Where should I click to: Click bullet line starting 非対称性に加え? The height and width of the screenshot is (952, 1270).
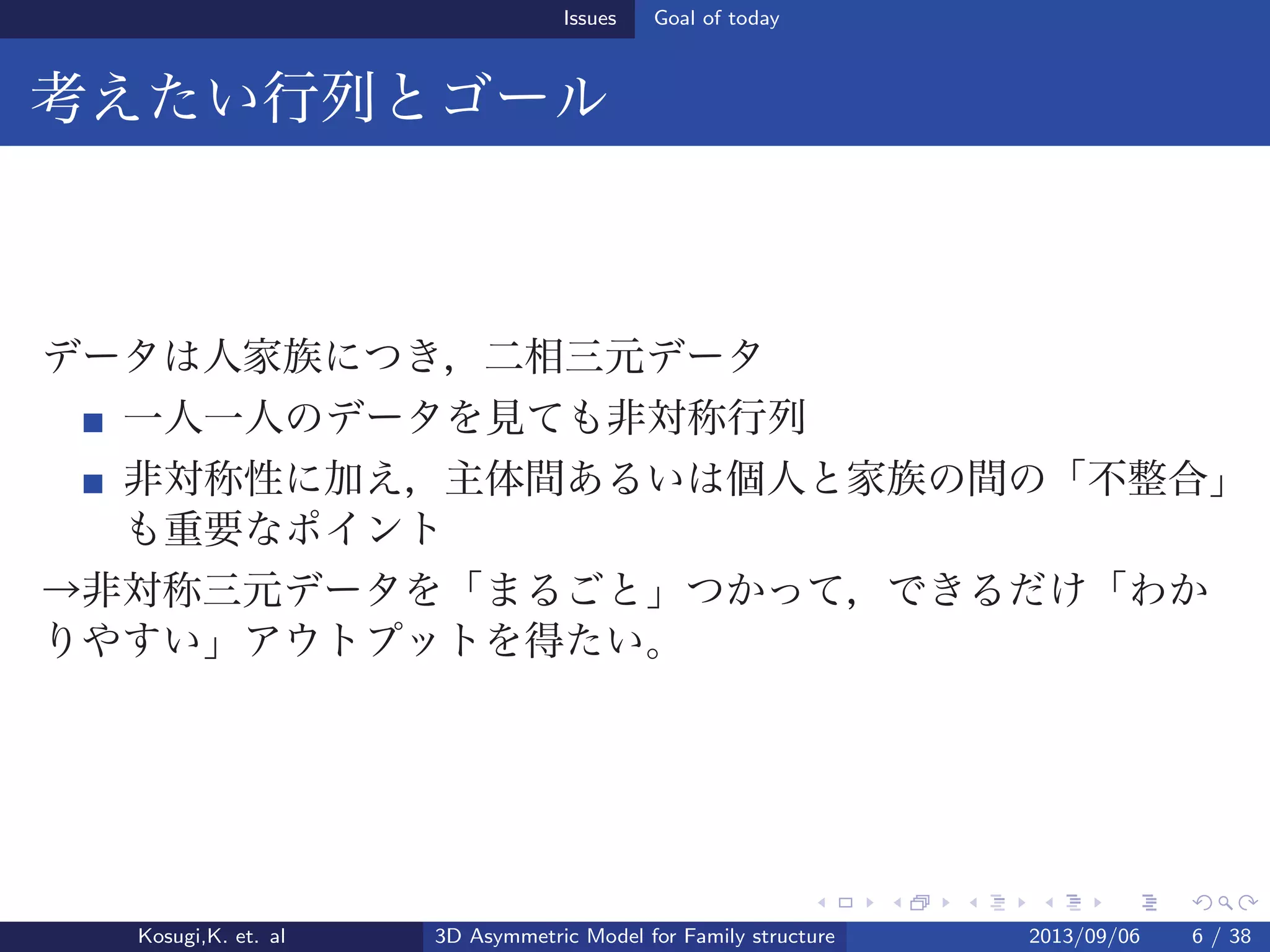[675, 478]
